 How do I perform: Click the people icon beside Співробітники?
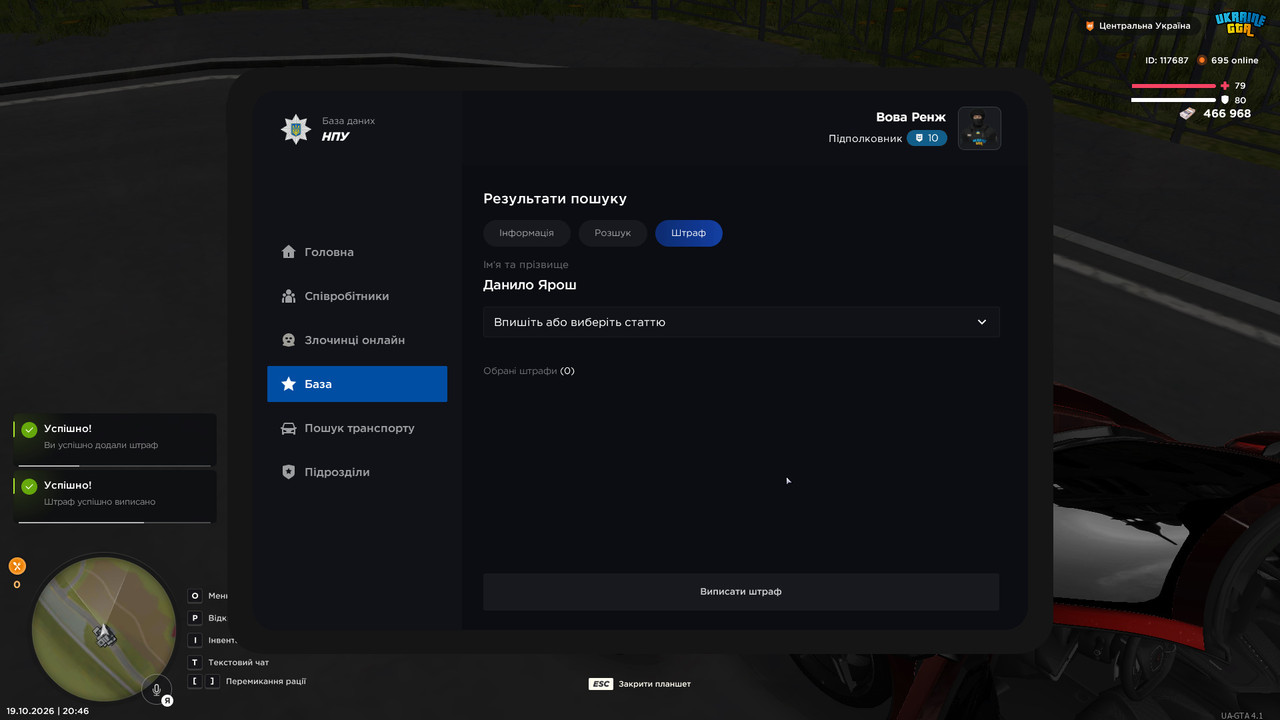pyautogui.click(x=289, y=296)
